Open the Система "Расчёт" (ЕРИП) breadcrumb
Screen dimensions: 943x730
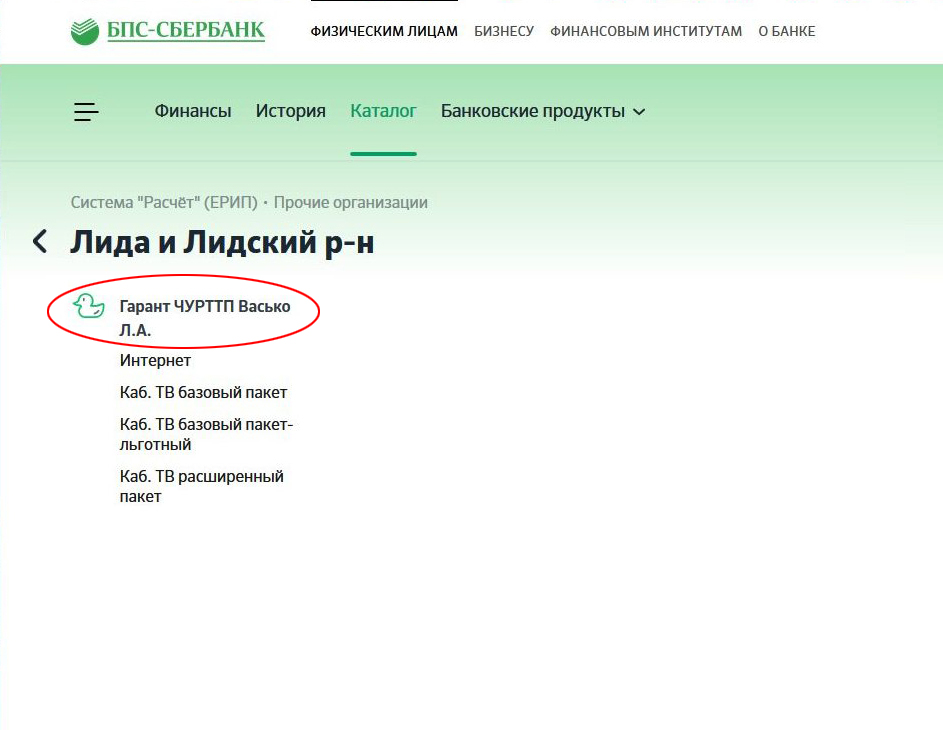pyautogui.click(x=164, y=203)
